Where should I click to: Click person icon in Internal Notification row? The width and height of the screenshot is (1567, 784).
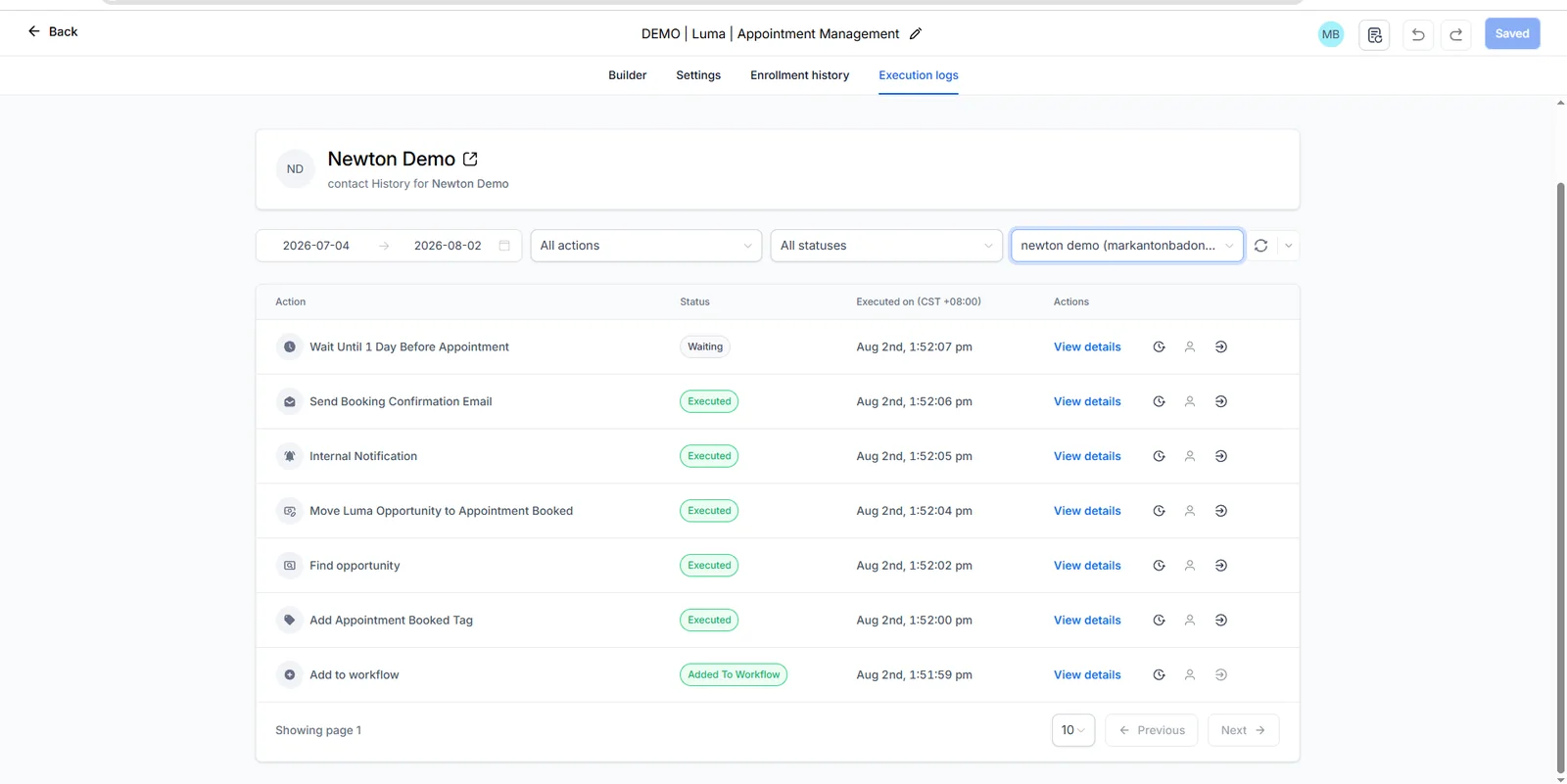tap(1190, 457)
